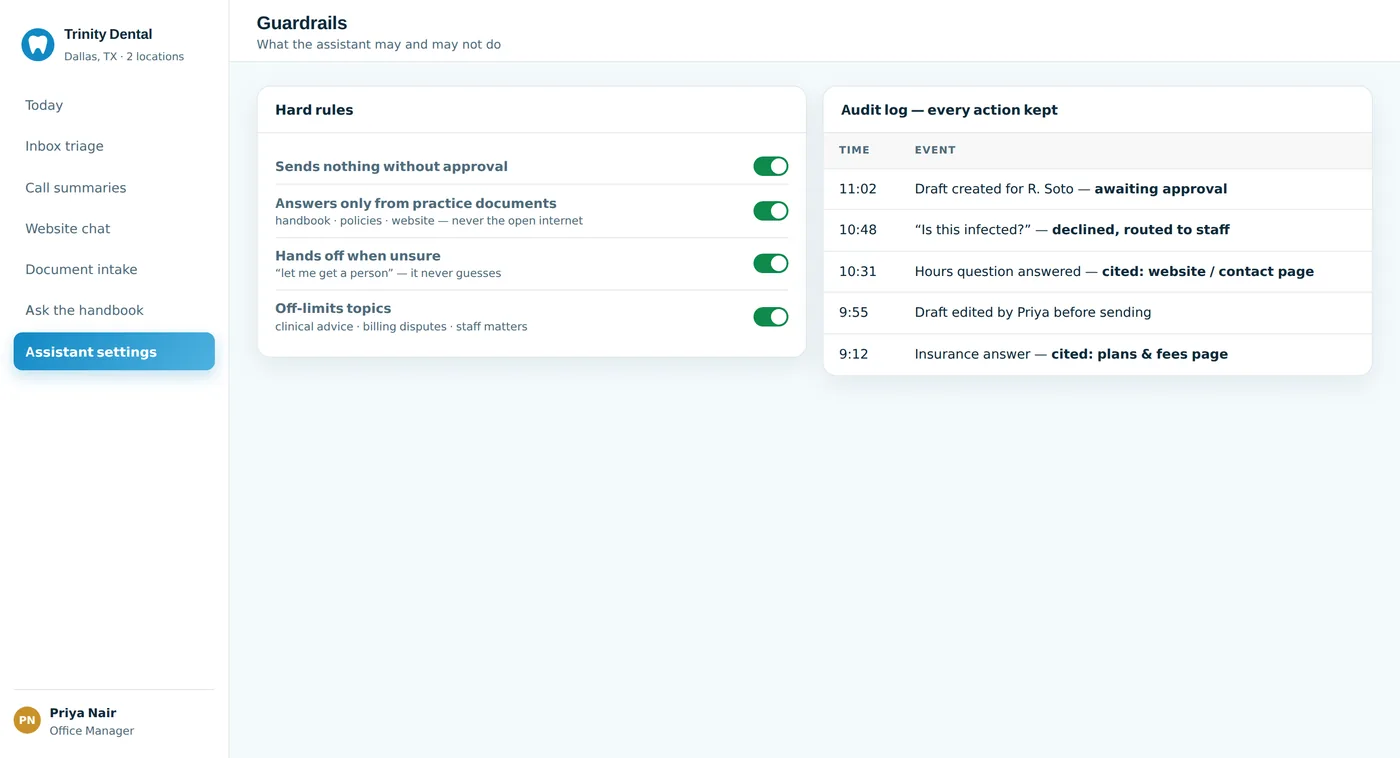This screenshot has width=1400, height=758.
Task: Click the handbook · policies · website description
Action: click(429, 221)
